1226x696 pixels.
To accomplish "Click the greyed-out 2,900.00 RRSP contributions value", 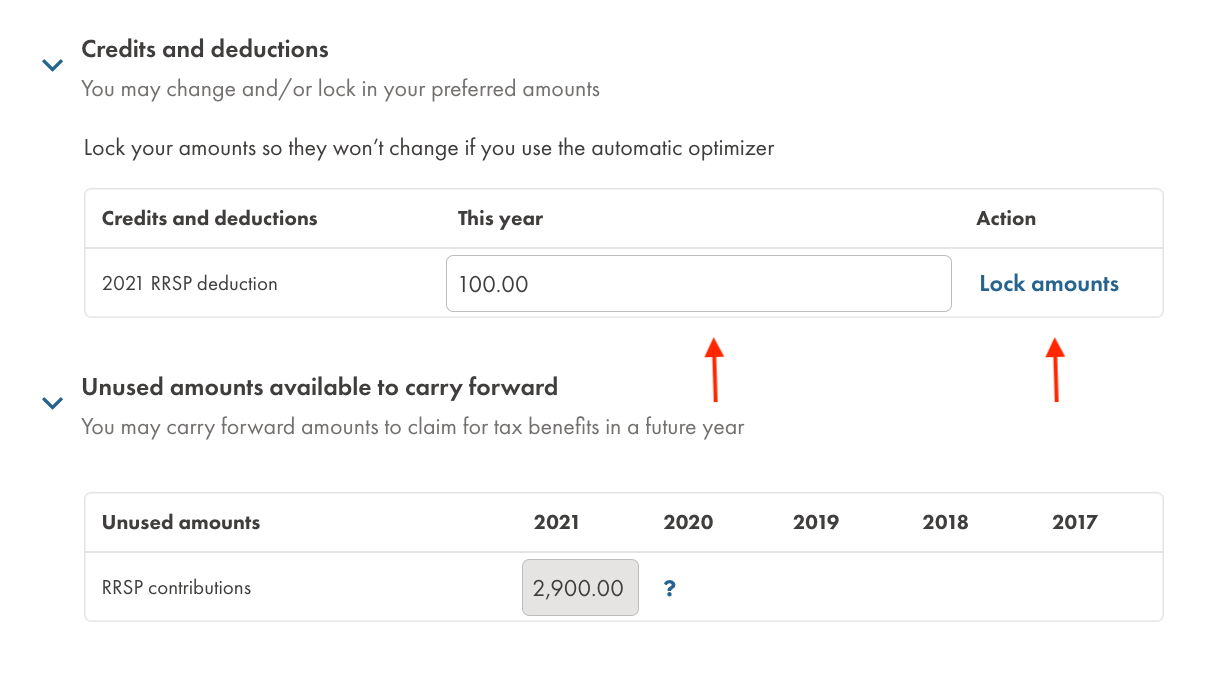I will (579, 588).
